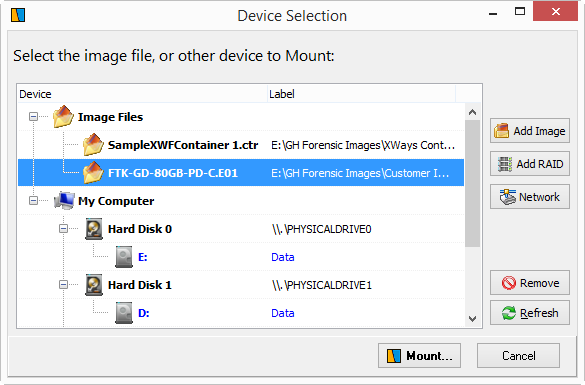Click the scrollbar down arrow
This screenshot has width=585, height=385.
tap(472, 319)
